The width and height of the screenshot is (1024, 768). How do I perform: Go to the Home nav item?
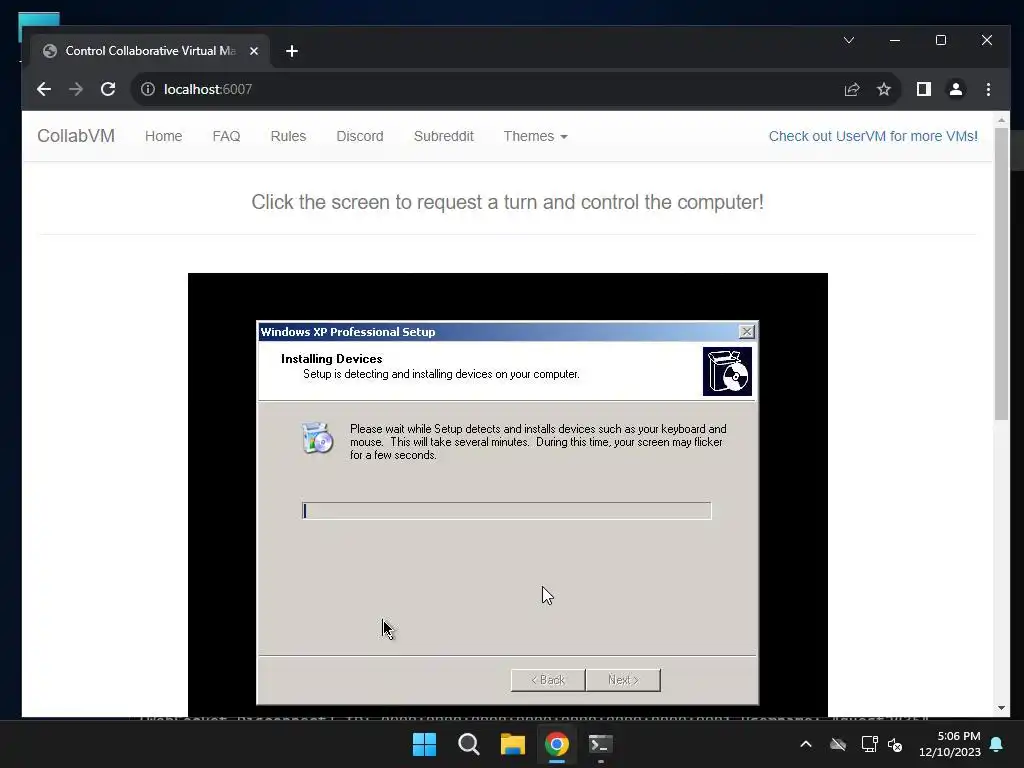[163, 136]
